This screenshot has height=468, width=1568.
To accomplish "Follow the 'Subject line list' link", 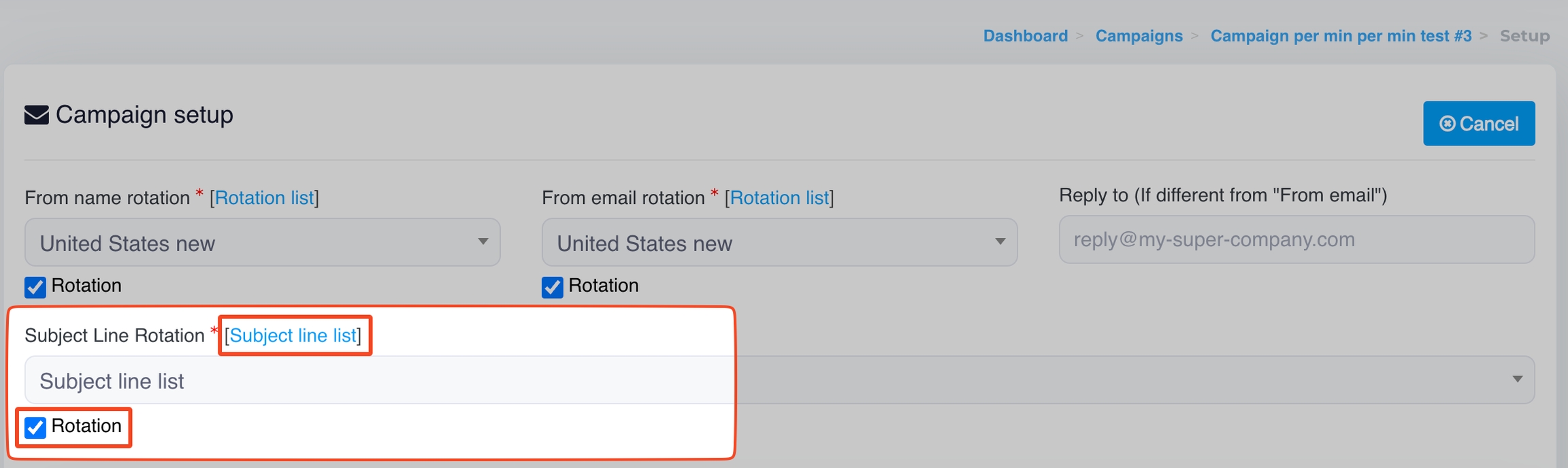I will click(x=293, y=335).
